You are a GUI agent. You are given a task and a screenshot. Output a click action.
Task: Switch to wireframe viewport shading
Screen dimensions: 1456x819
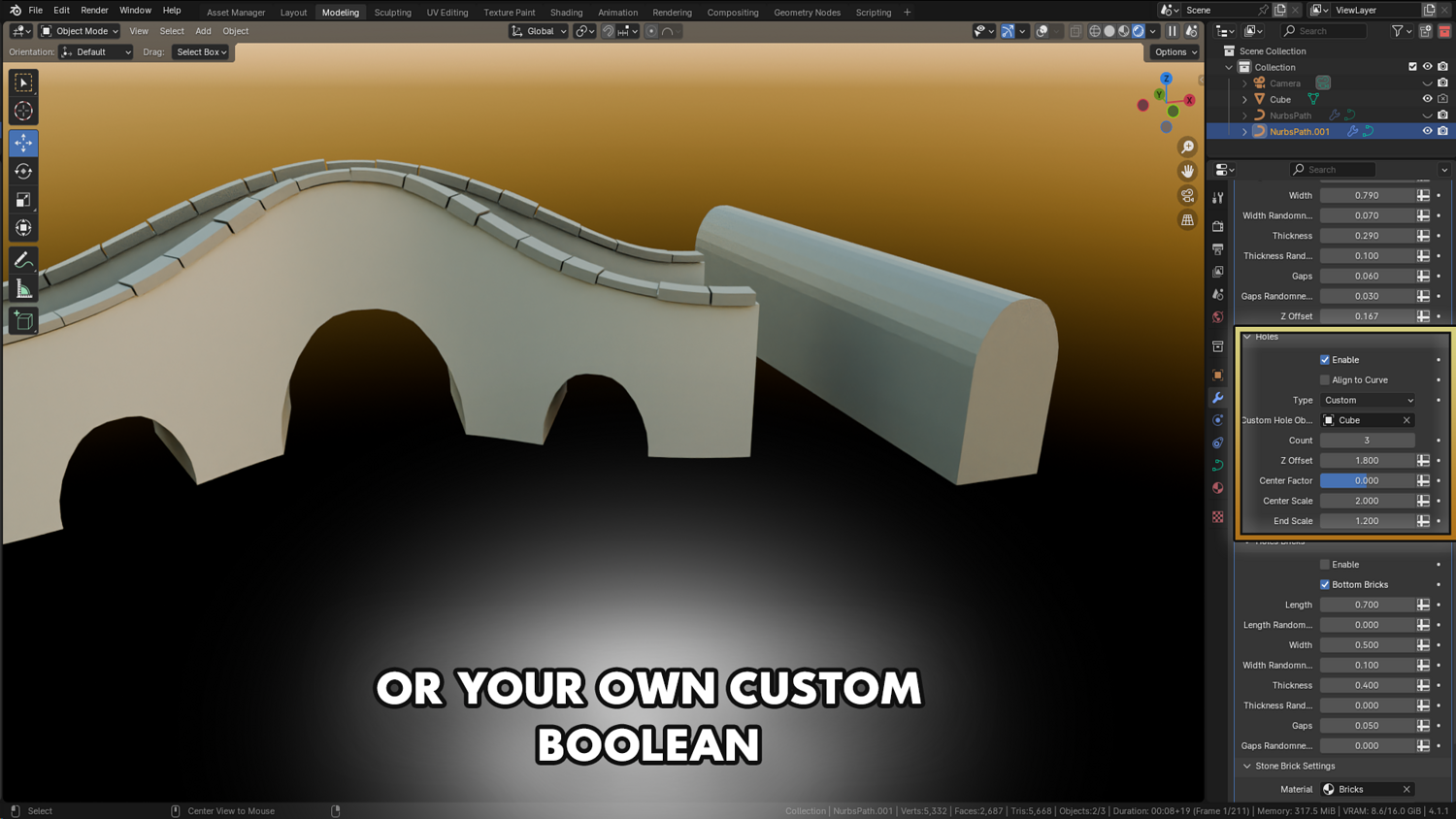tap(1095, 31)
